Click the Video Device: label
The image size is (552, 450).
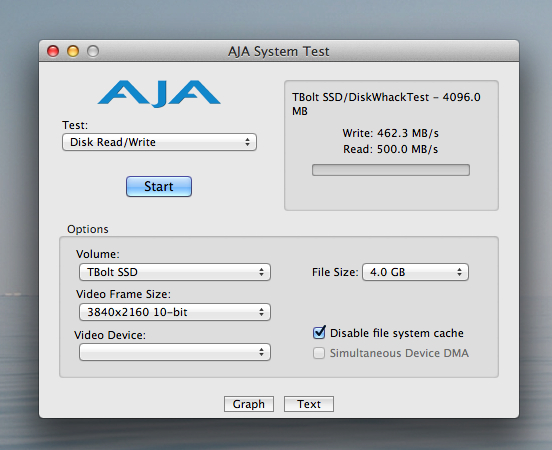(110, 335)
